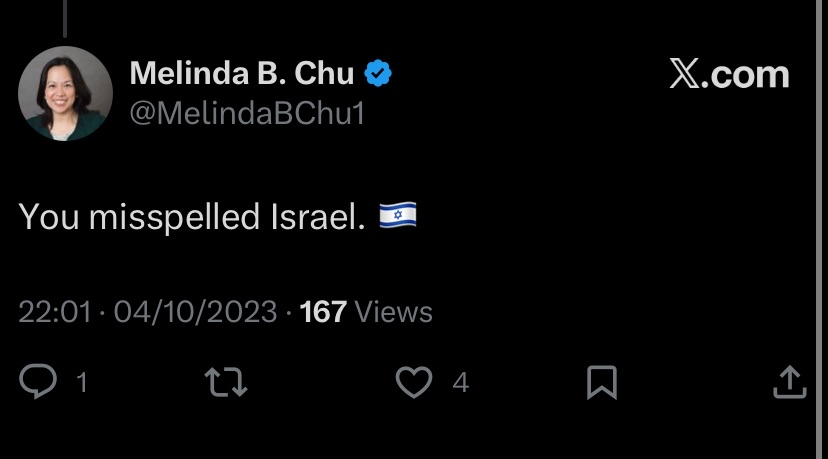Viewport: 828px width, 459px height.
Task: Click the Israel flag emoji in tweet
Action: [x=398, y=215]
